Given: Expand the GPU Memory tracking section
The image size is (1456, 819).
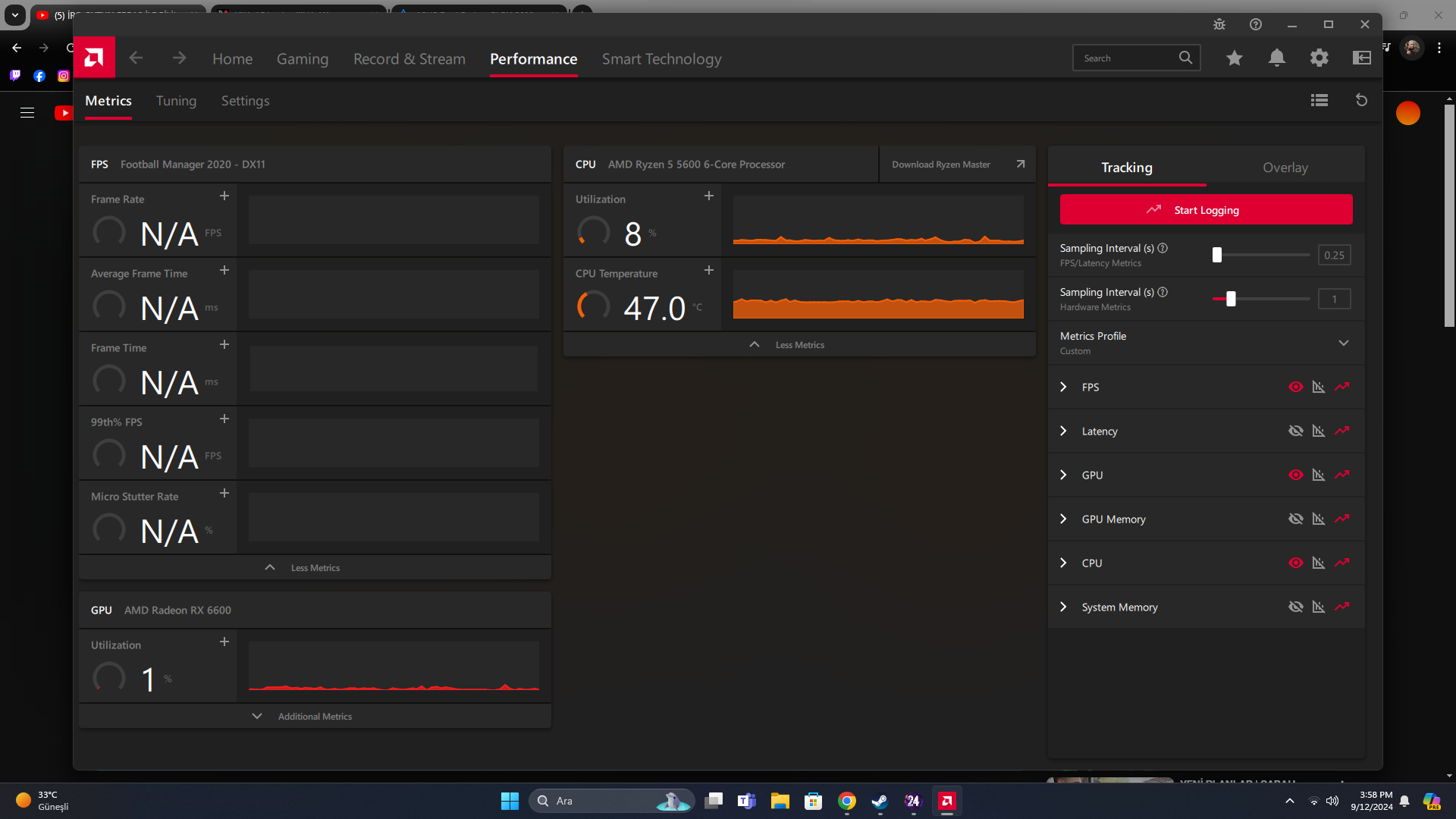Looking at the screenshot, I should [1063, 519].
